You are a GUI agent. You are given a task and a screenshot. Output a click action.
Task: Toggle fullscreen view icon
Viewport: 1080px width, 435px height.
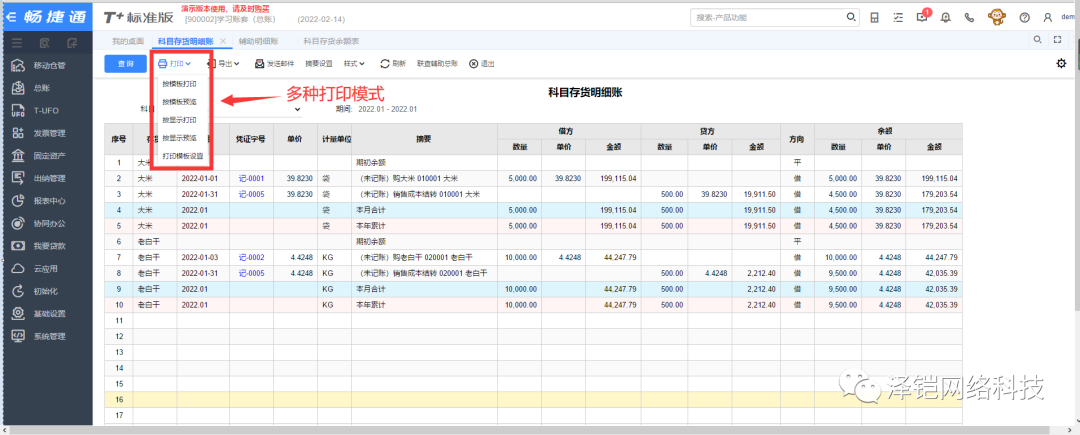pos(1058,40)
